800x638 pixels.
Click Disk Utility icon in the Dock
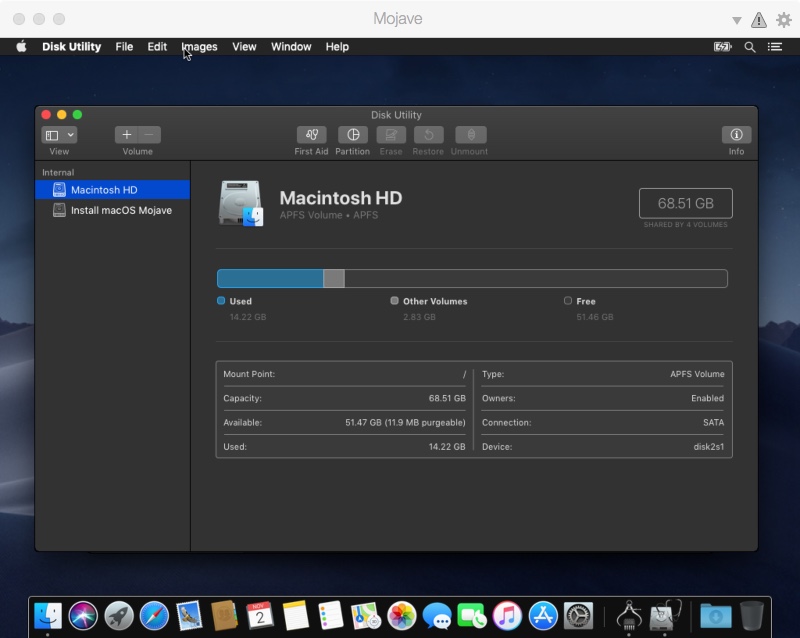coord(665,616)
